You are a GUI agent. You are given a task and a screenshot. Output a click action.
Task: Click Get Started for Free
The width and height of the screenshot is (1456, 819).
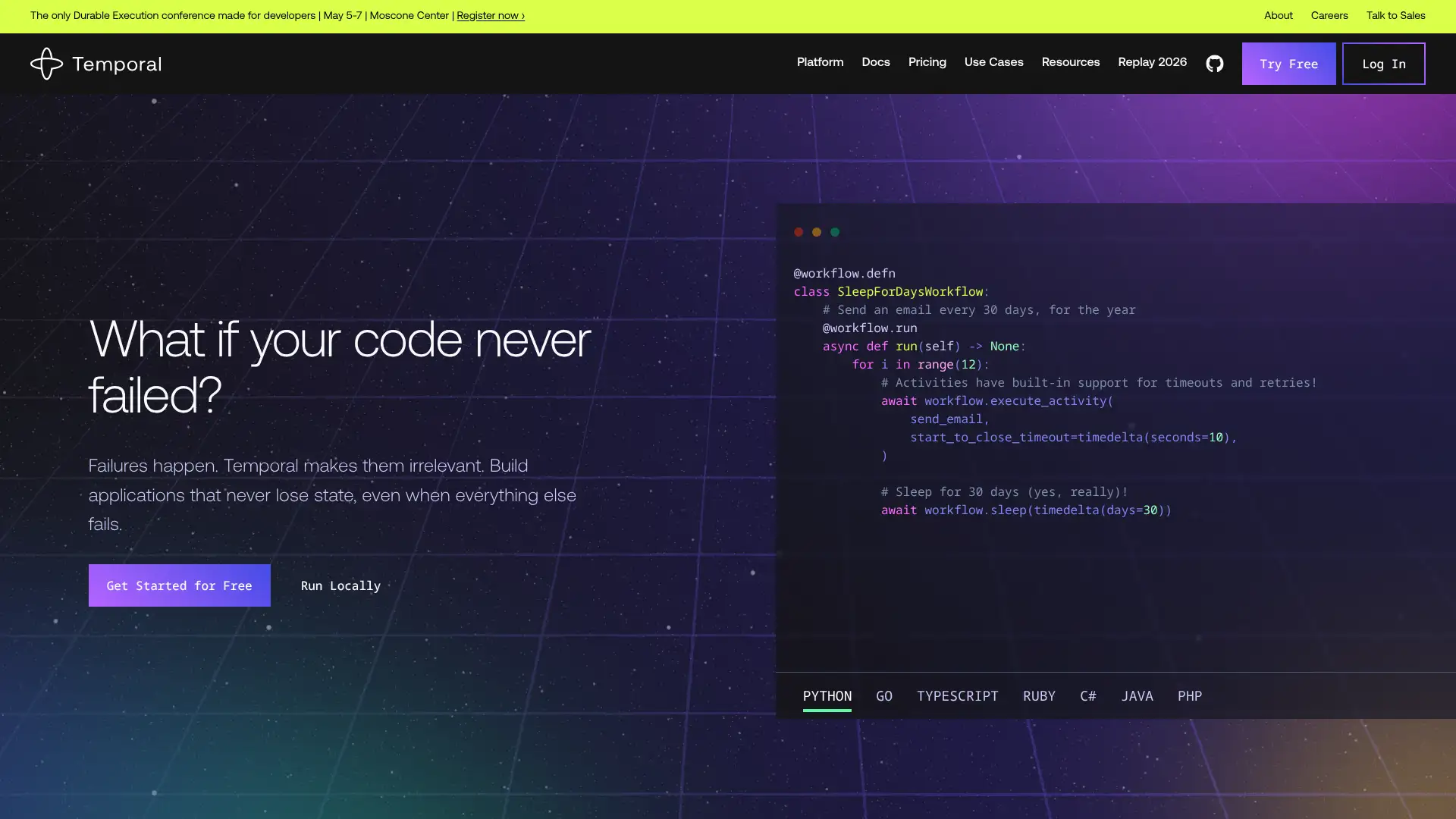(179, 585)
